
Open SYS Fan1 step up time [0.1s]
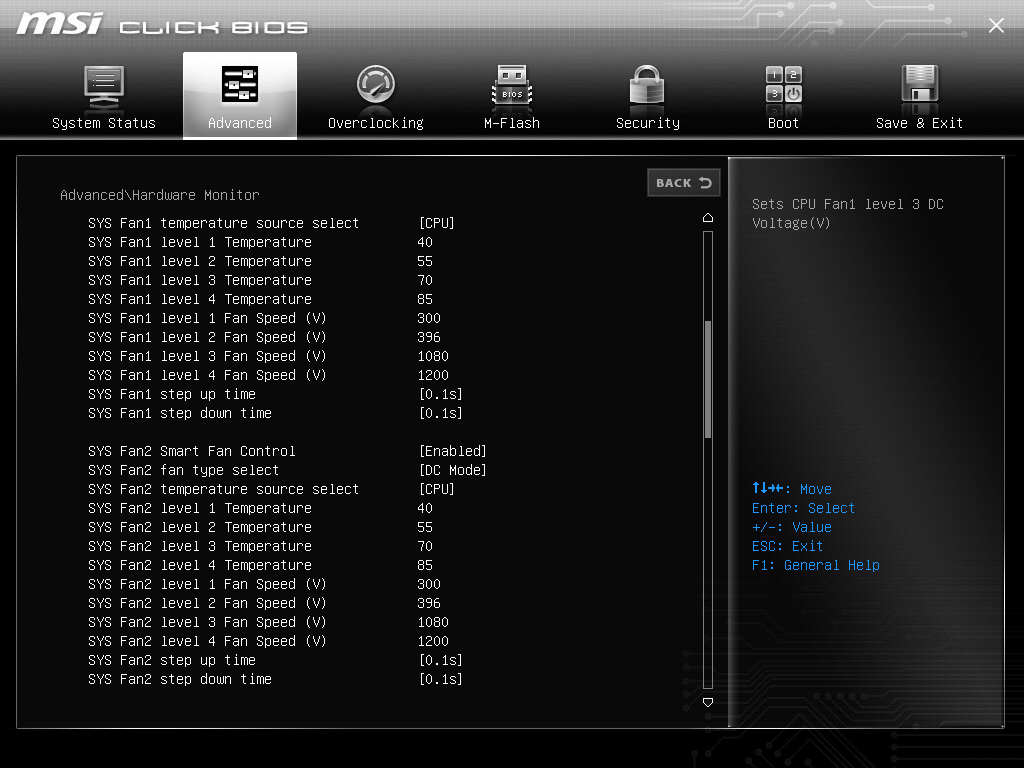tap(441, 394)
